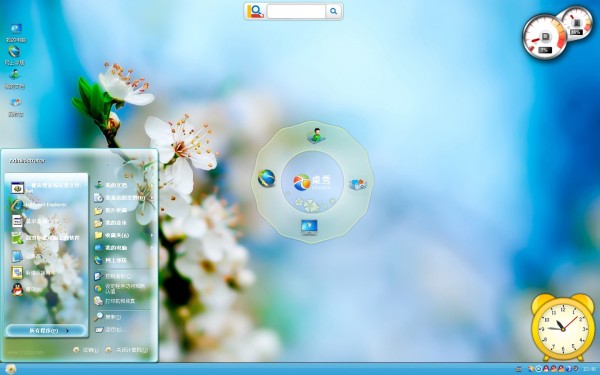Viewport: 600px width, 375px height.
Task: Click the 桌秀 logo in the dock center
Action: 312,182
